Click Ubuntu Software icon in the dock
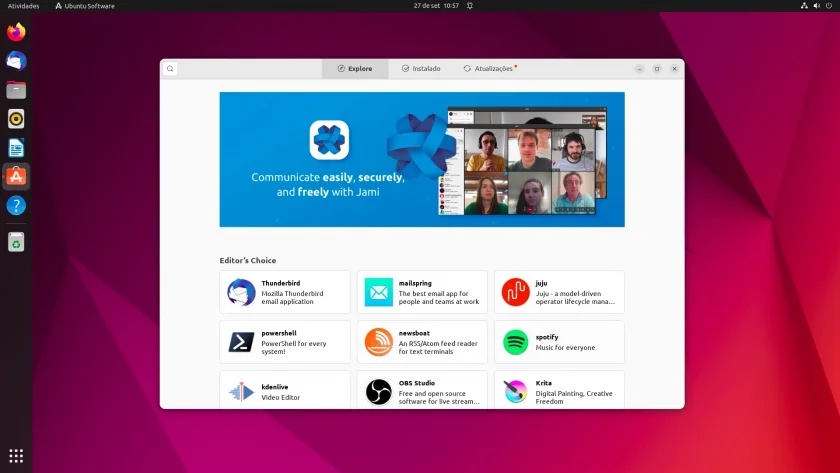The image size is (840, 473). (x=16, y=177)
